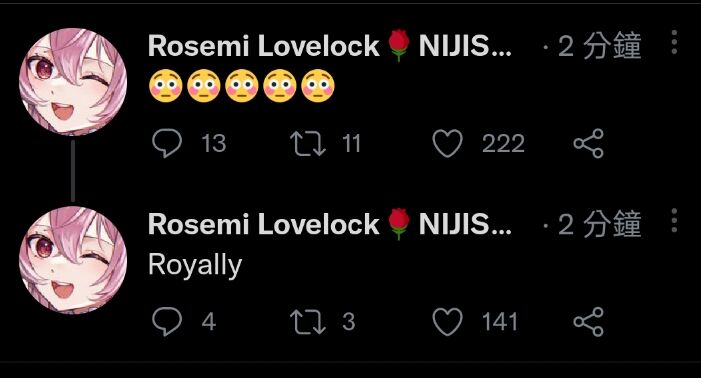Open the three-dot menu on the 'Royally' tweet
The height and width of the screenshot is (378, 701).
point(674,220)
